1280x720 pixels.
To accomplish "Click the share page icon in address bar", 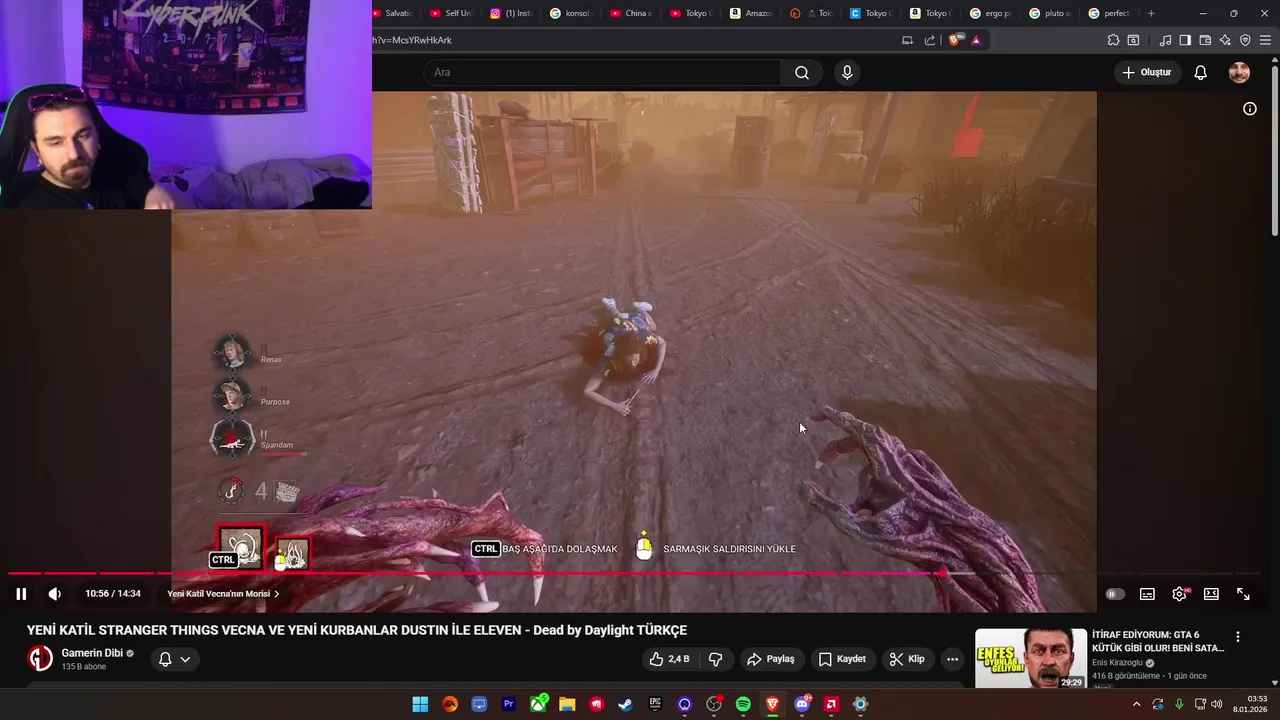I will tap(930, 40).
